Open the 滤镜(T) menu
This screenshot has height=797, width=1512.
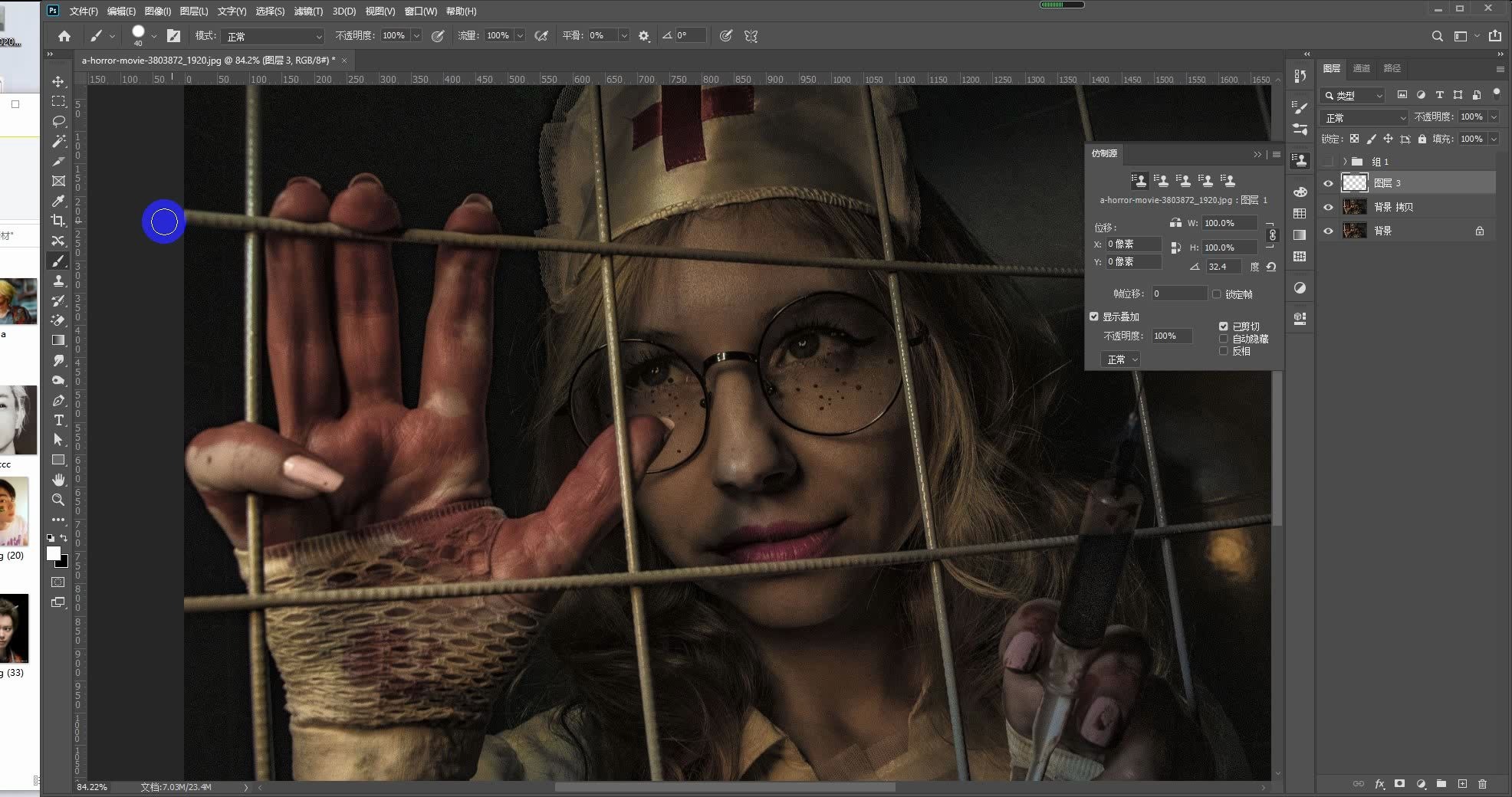(x=308, y=11)
